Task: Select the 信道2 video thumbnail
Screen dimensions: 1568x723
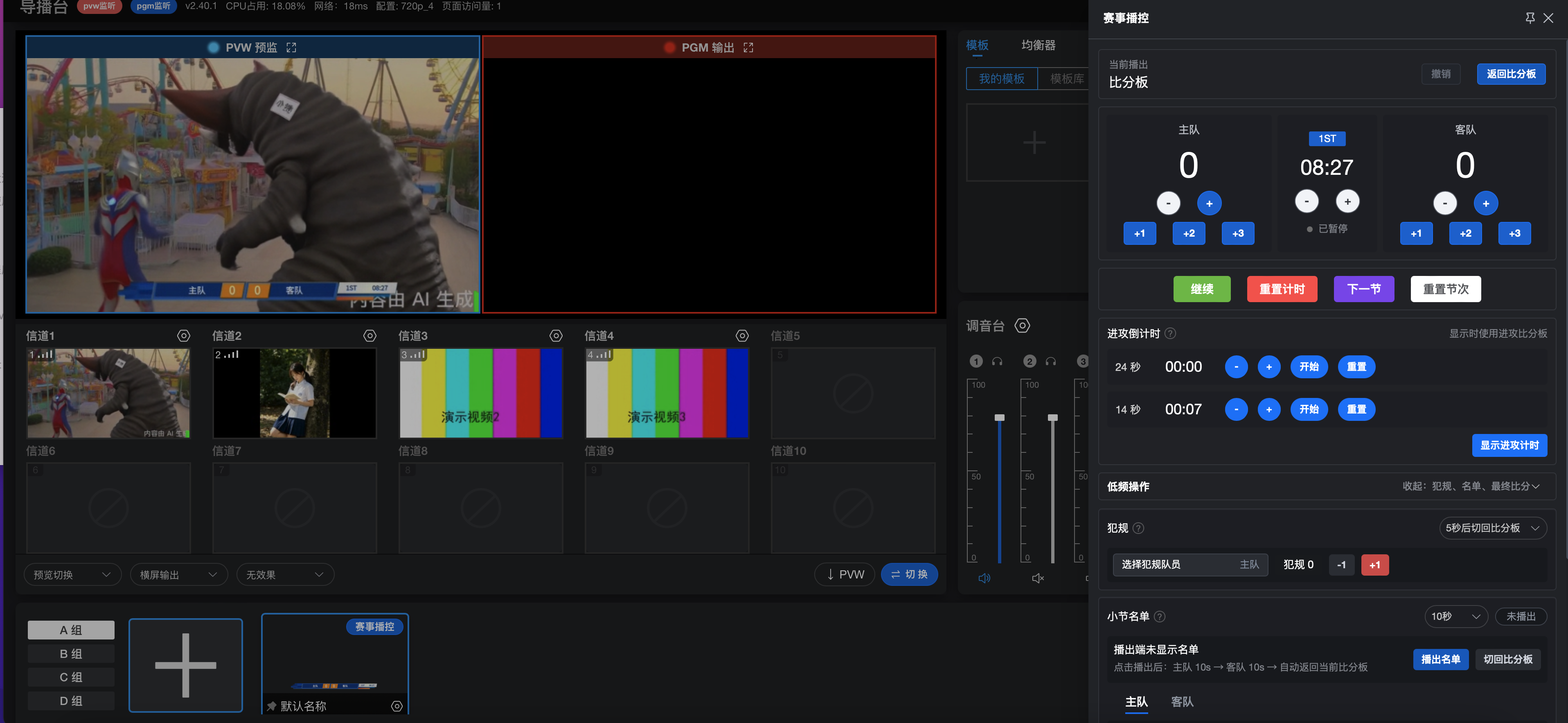Action: (295, 393)
